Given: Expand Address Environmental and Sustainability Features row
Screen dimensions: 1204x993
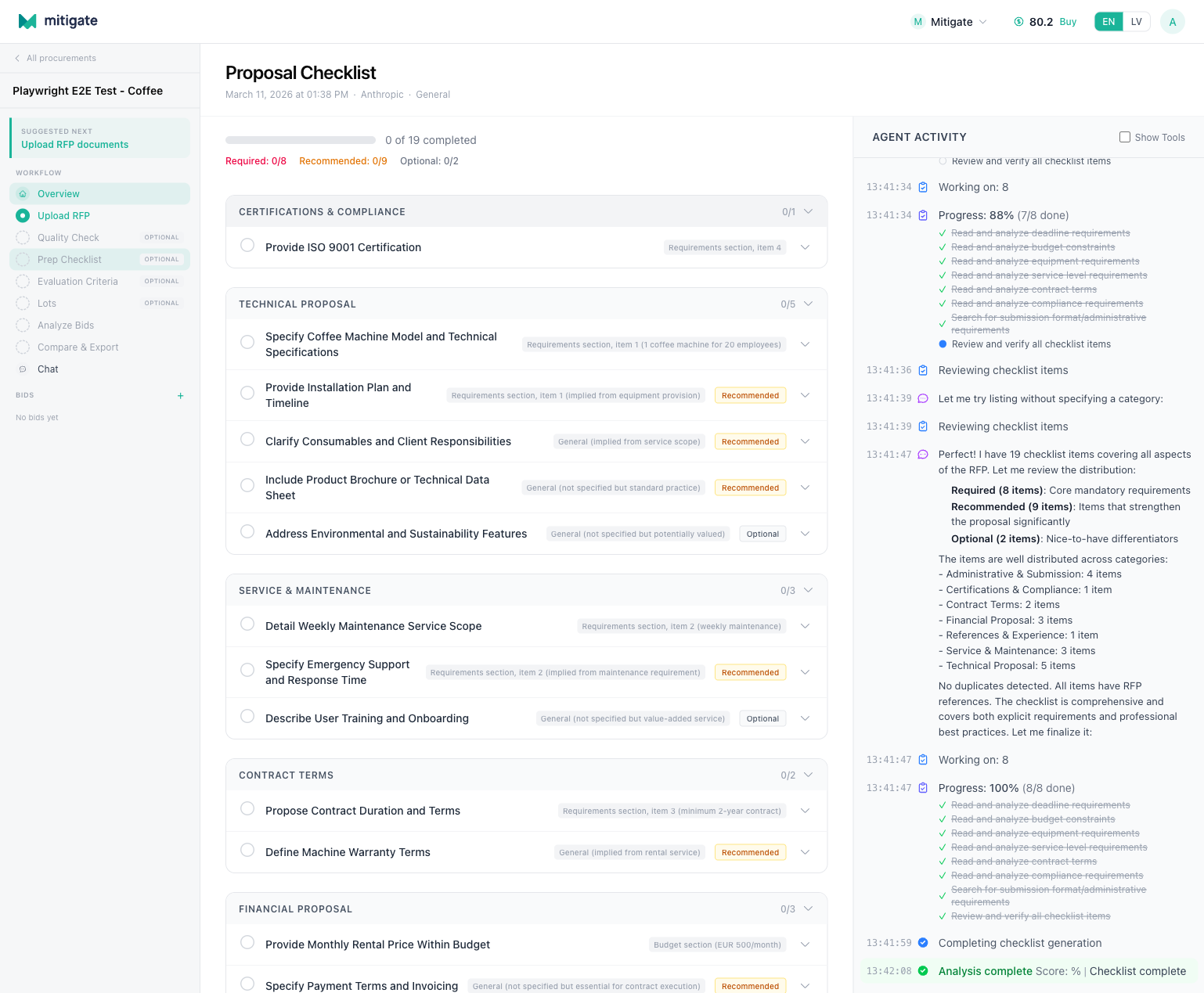Looking at the screenshot, I should click(805, 534).
